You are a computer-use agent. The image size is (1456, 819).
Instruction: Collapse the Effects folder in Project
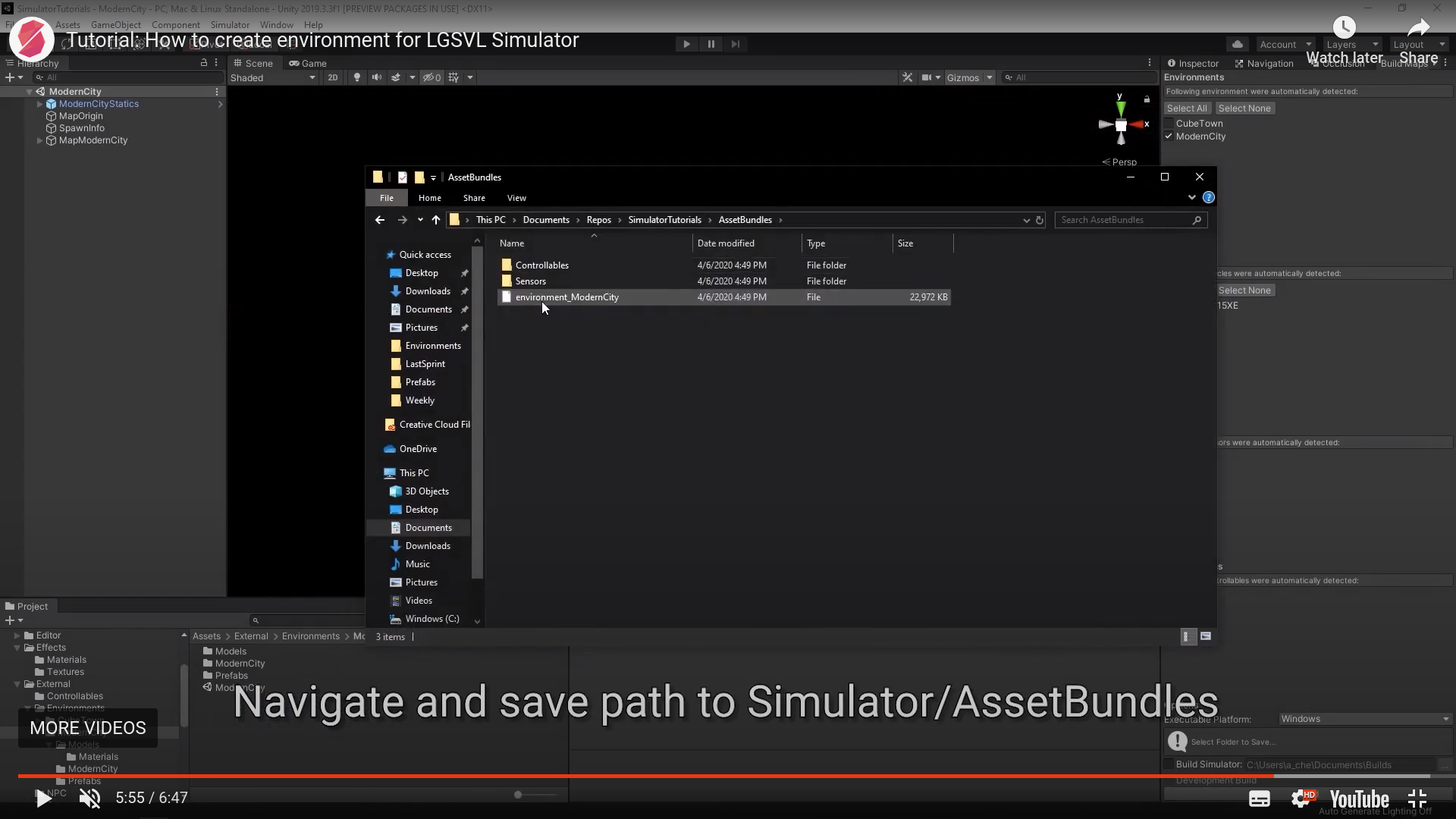coord(17,648)
